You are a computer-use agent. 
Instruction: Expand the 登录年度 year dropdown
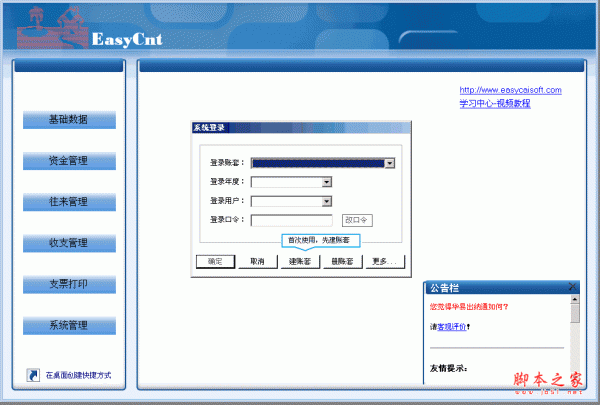point(326,182)
